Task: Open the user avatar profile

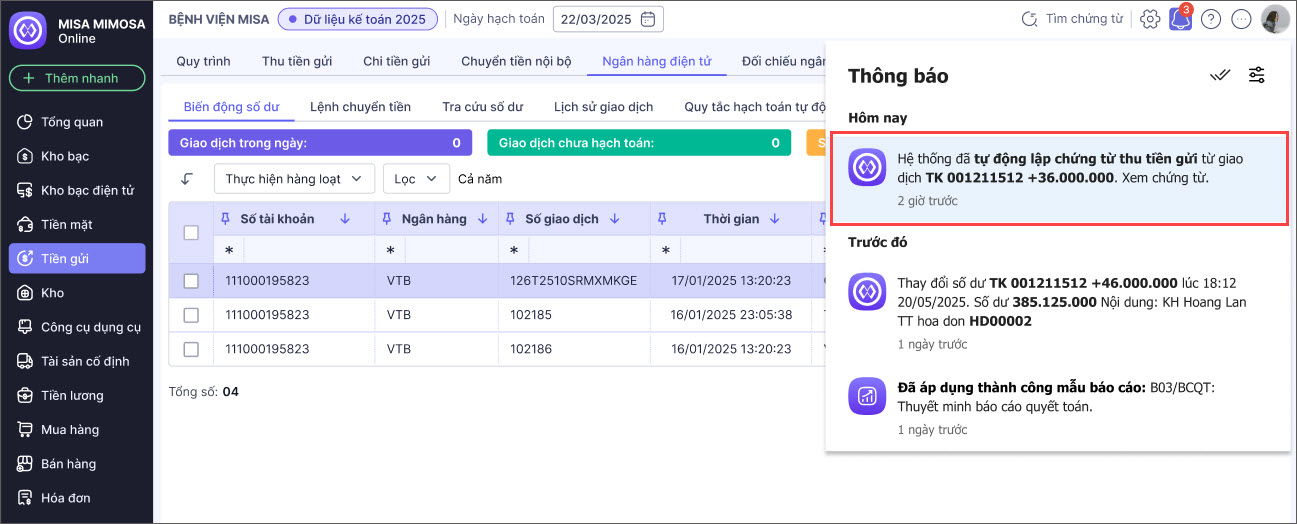Action: tap(1275, 19)
